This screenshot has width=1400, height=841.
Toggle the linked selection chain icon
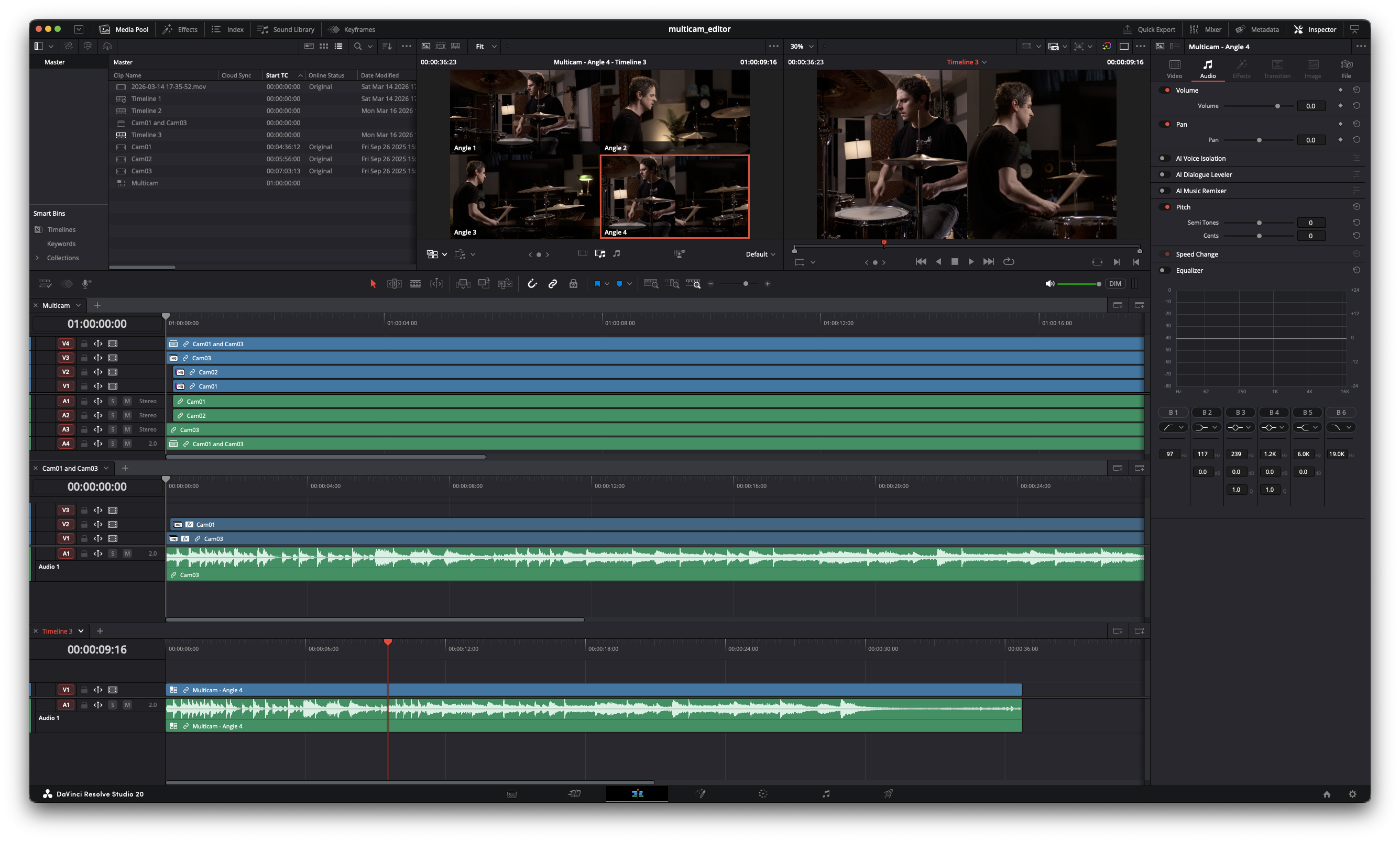pos(552,284)
